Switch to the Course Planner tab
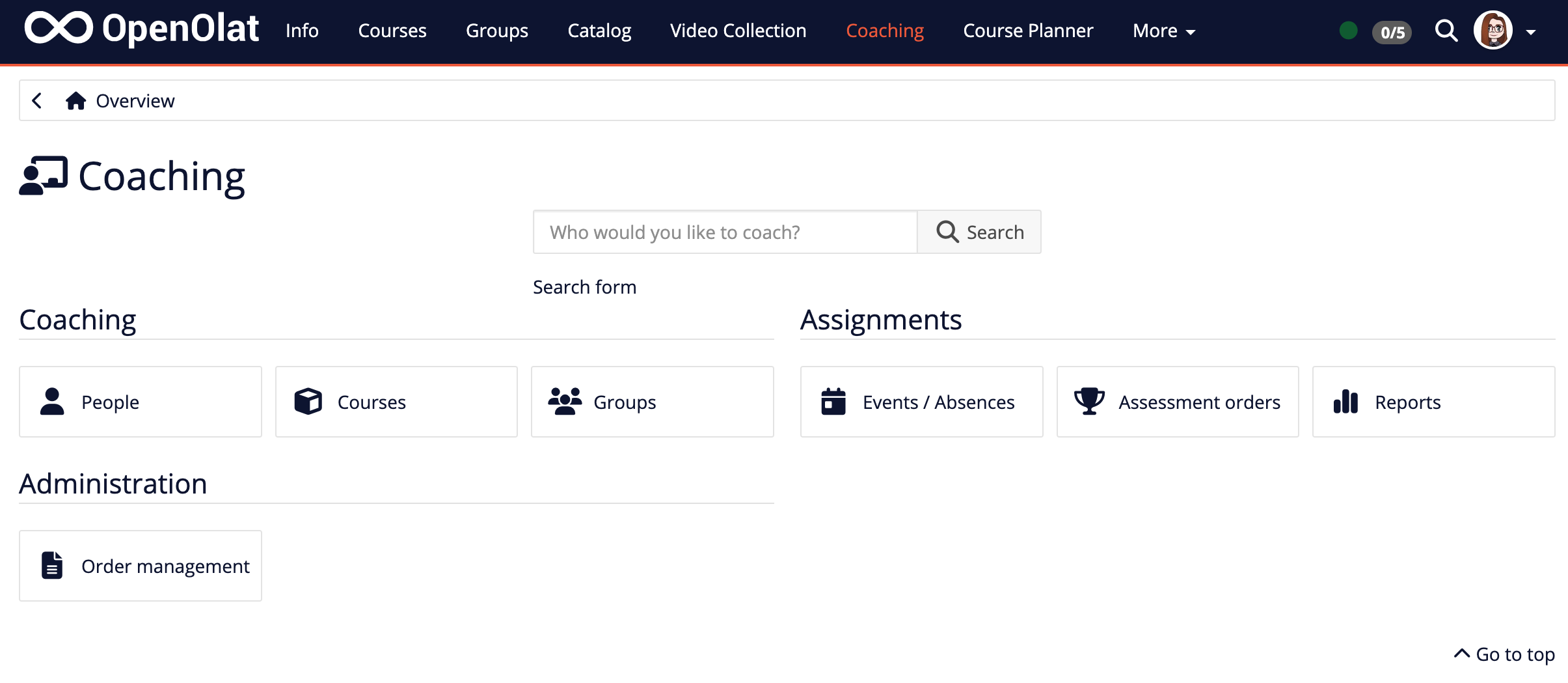The height and width of the screenshot is (683, 1568). click(1027, 31)
